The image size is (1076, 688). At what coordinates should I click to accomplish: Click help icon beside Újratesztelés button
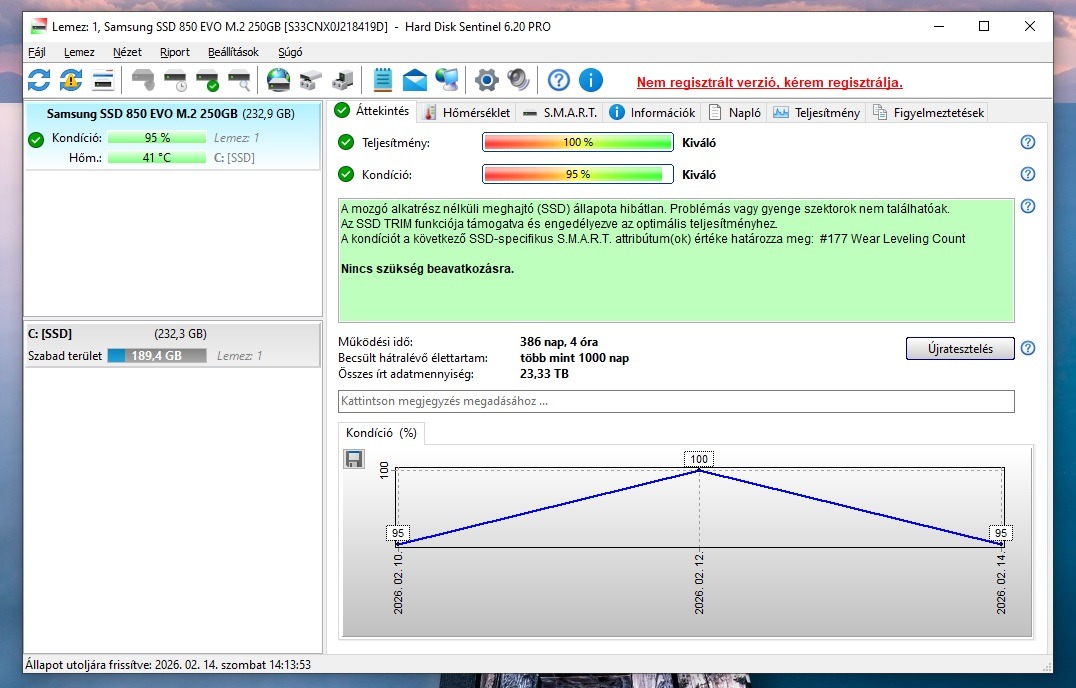click(1027, 348)
